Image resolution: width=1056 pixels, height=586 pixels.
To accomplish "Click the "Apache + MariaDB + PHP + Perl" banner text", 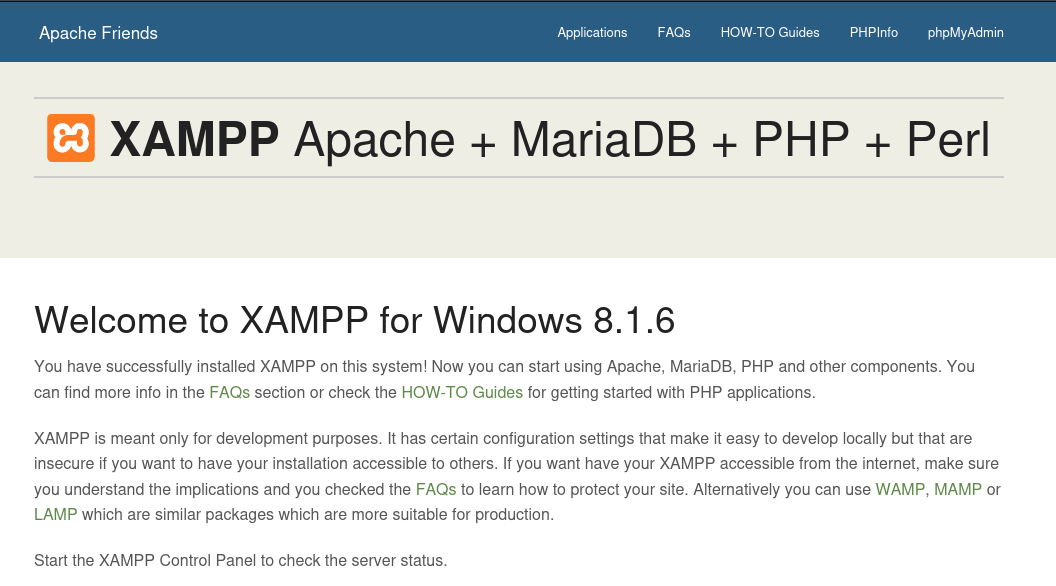I will point(641,139).
